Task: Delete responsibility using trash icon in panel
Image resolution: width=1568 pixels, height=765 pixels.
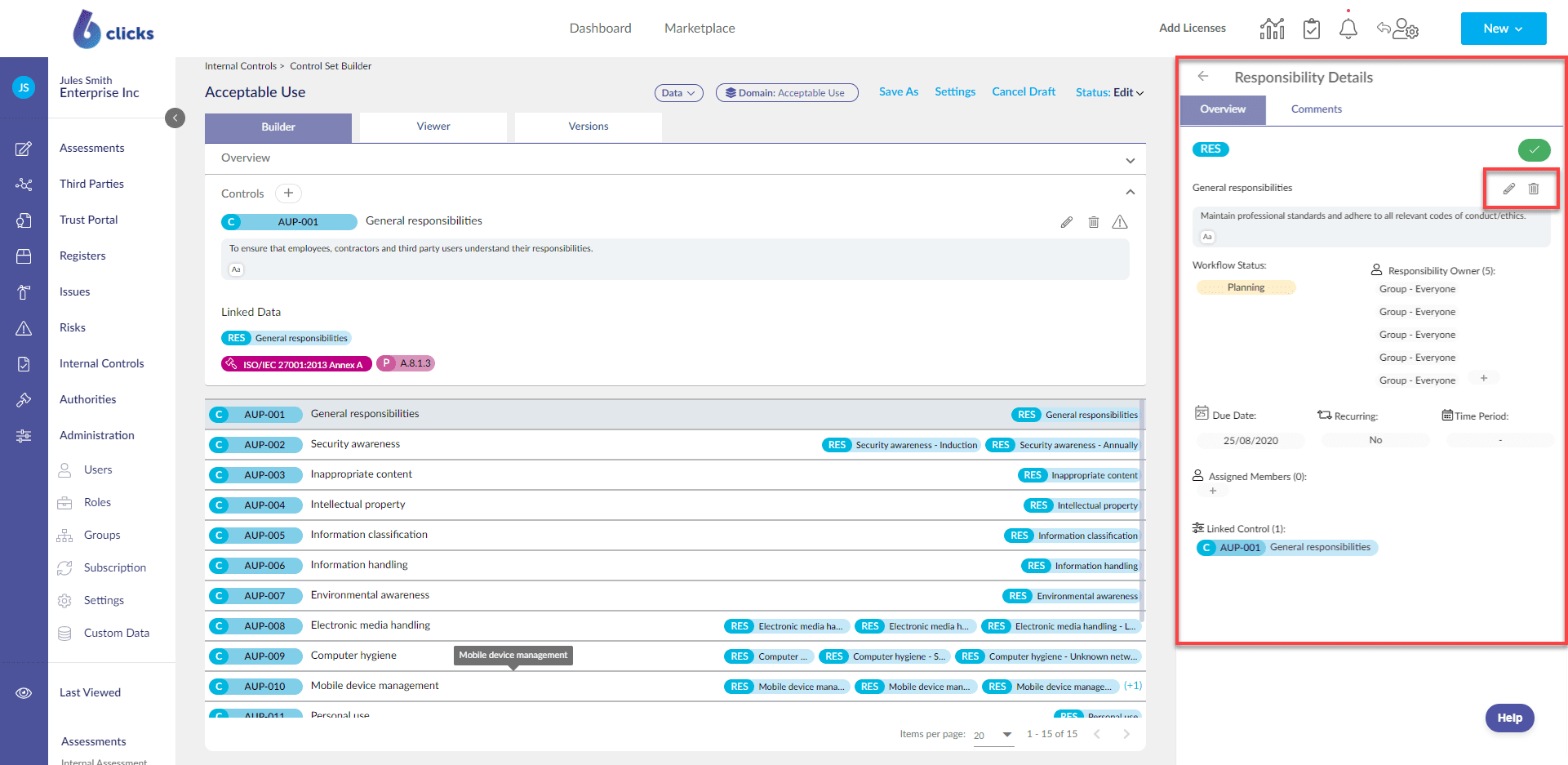Action: click(x=1534, y=189)
